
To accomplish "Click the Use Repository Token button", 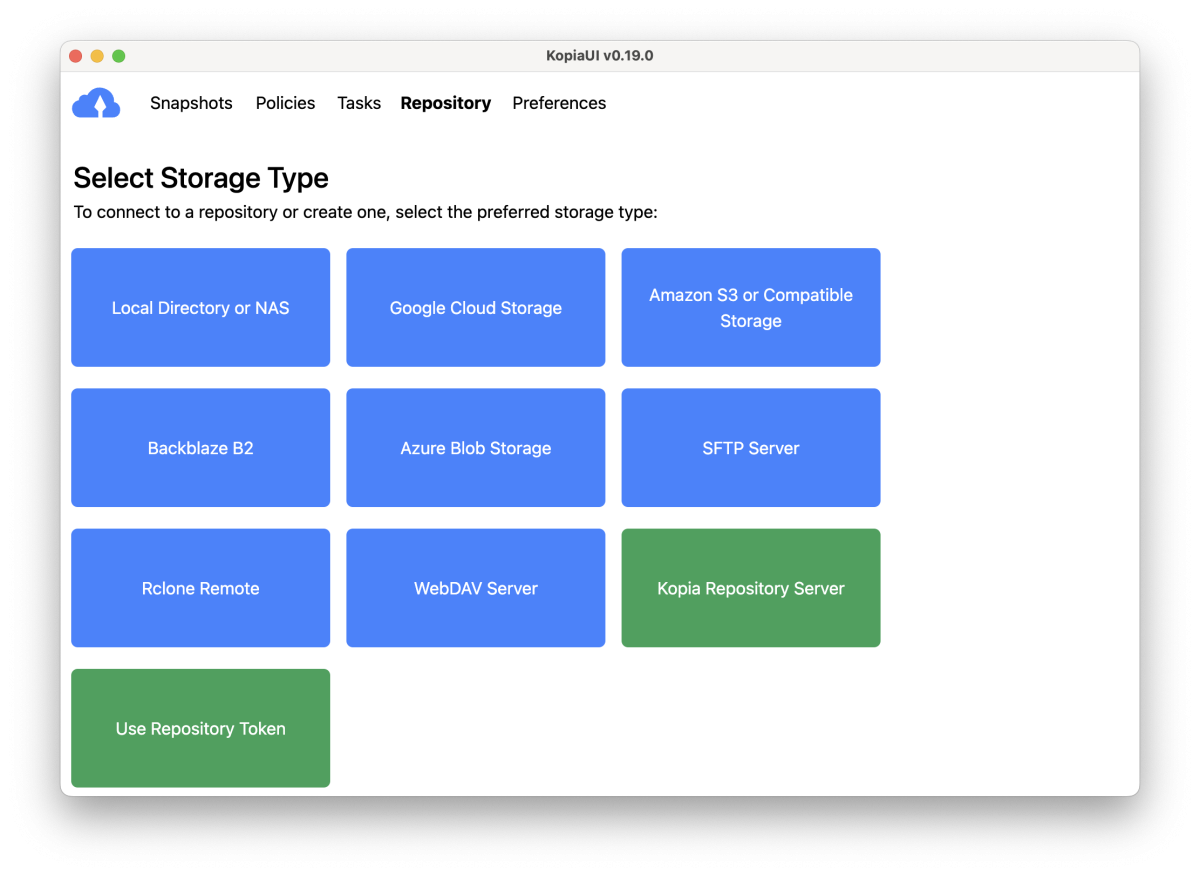I will pos(200,728).
